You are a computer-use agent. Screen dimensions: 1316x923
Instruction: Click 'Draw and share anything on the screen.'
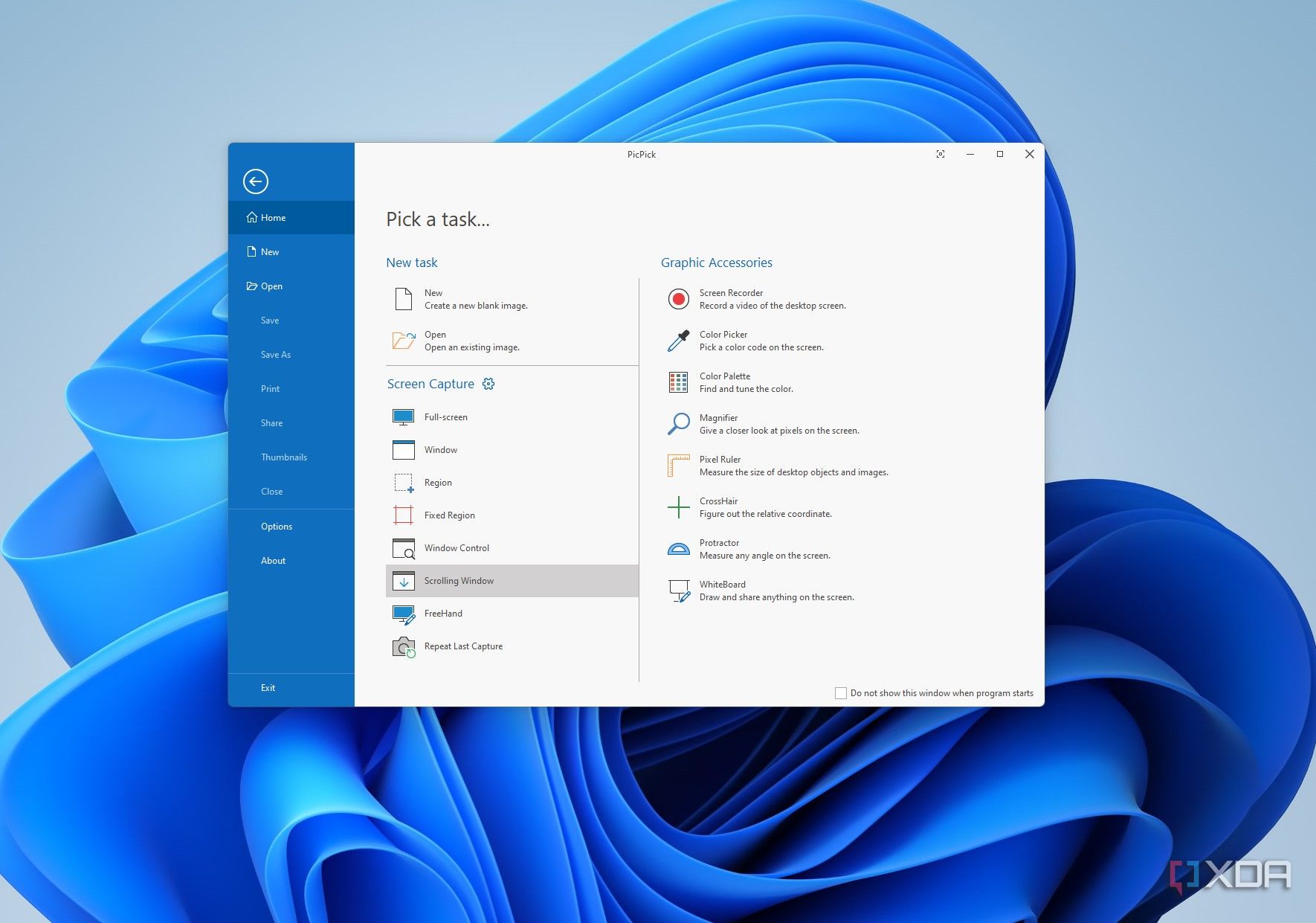[x=777, y=597]
